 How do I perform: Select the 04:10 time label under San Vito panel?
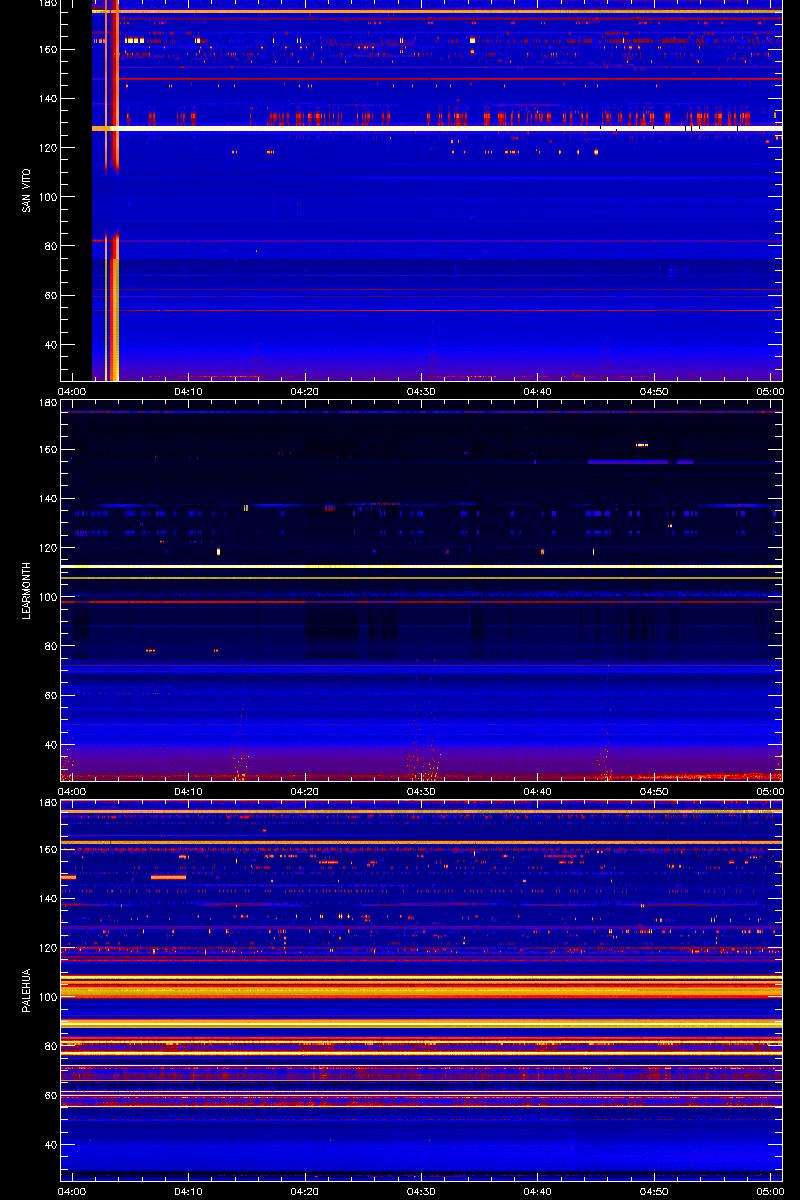coord(189,391)
